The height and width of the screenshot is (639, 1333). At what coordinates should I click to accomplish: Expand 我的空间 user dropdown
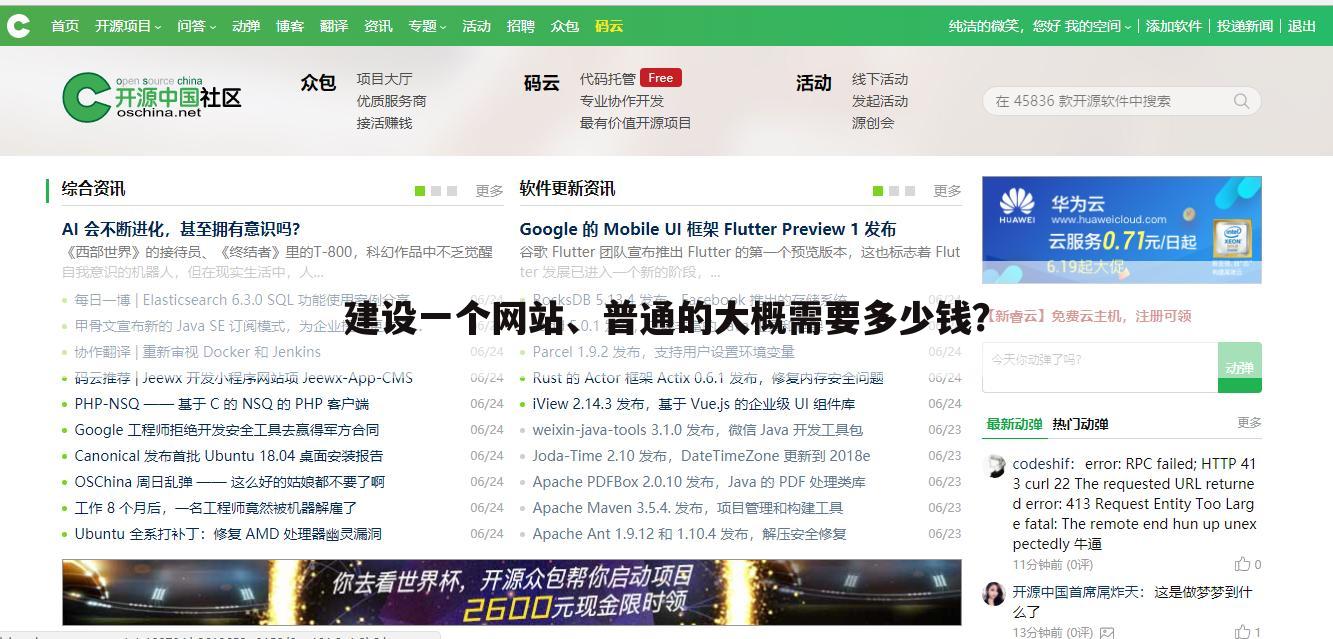tap(1098, 26)
